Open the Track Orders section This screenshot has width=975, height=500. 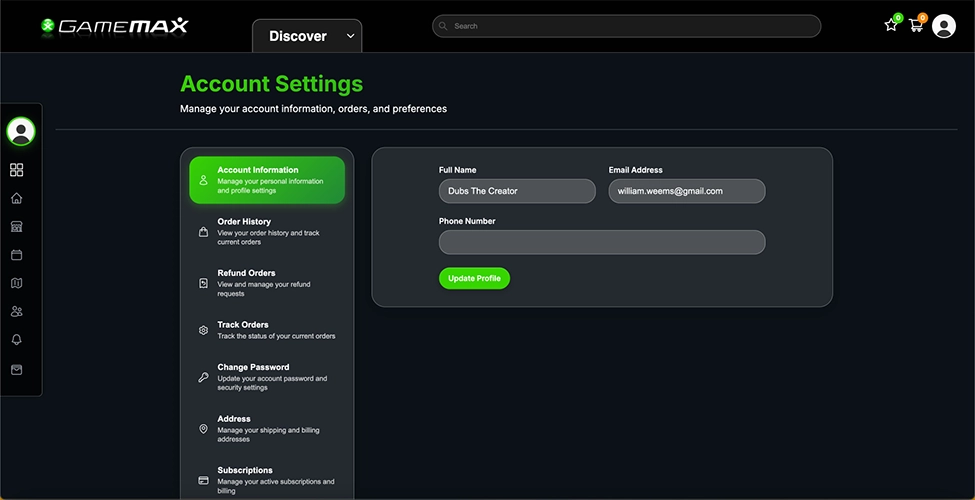(267, 330)
